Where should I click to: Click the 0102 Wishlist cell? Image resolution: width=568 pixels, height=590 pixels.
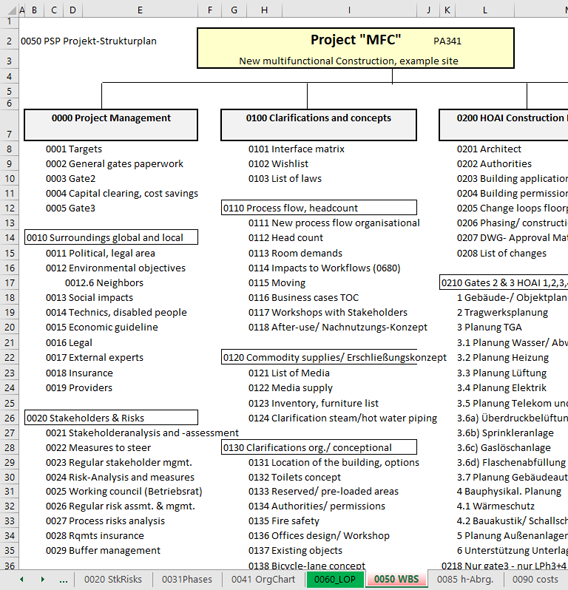(x=278, y=164)
